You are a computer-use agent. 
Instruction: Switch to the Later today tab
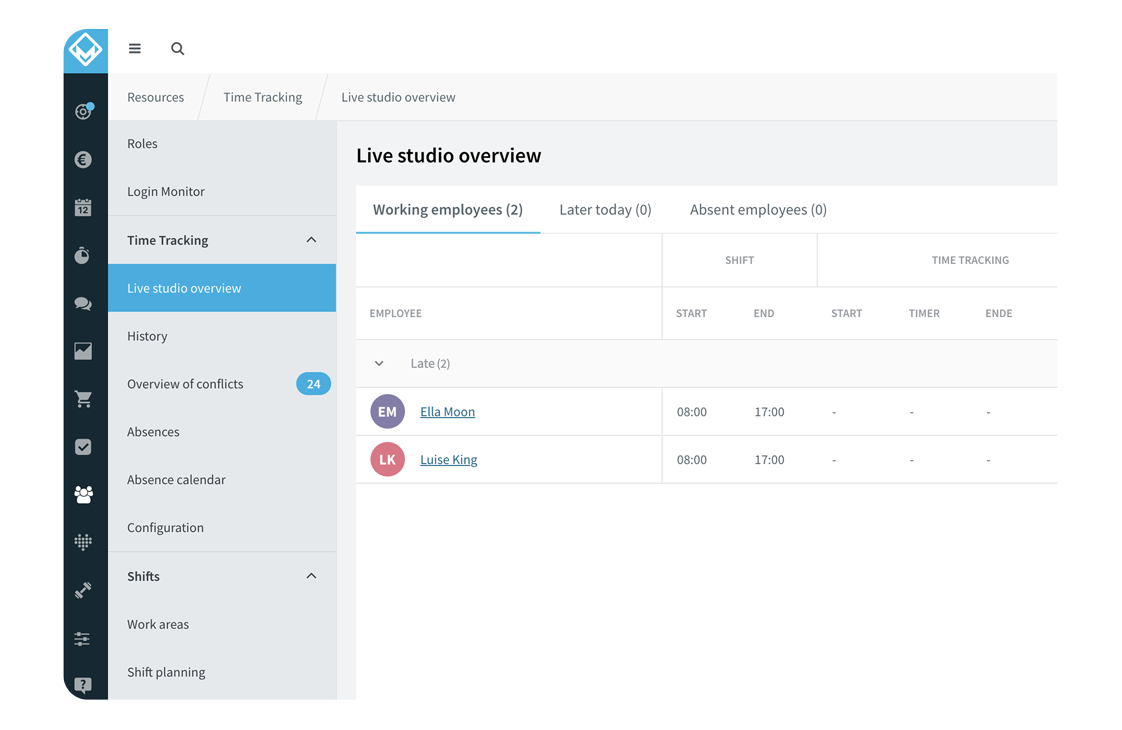click(605, 209)
